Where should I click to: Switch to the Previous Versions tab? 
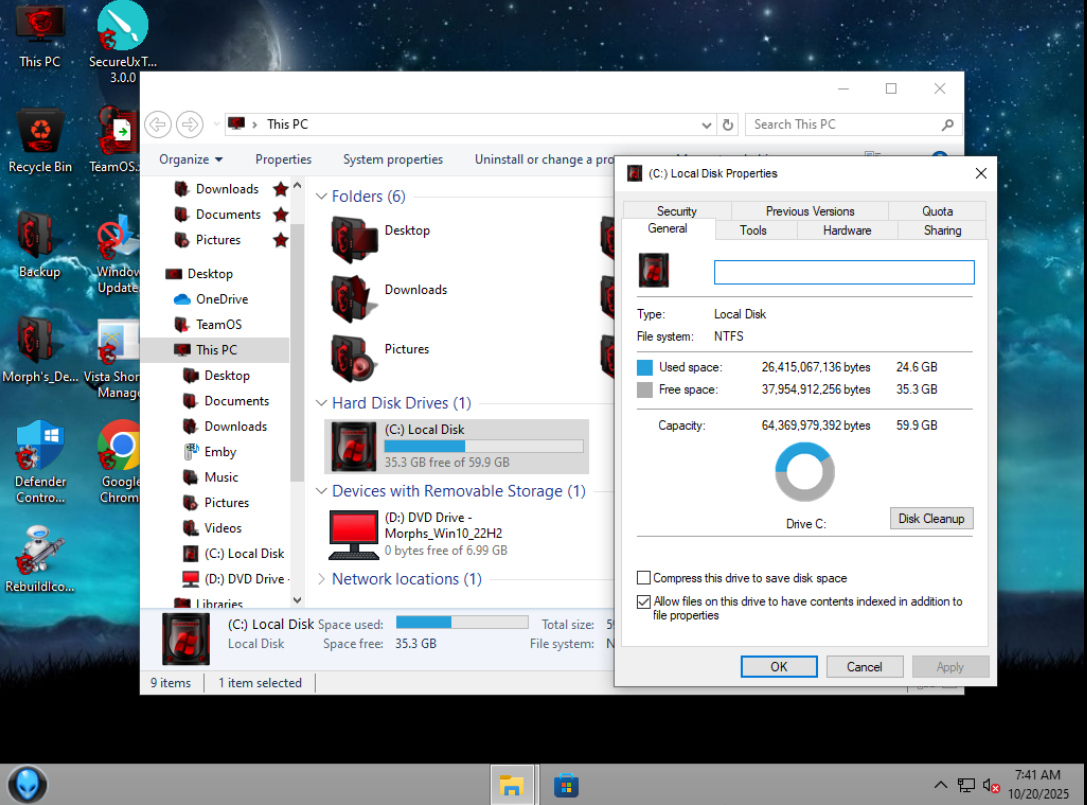(x=810, y=211)
